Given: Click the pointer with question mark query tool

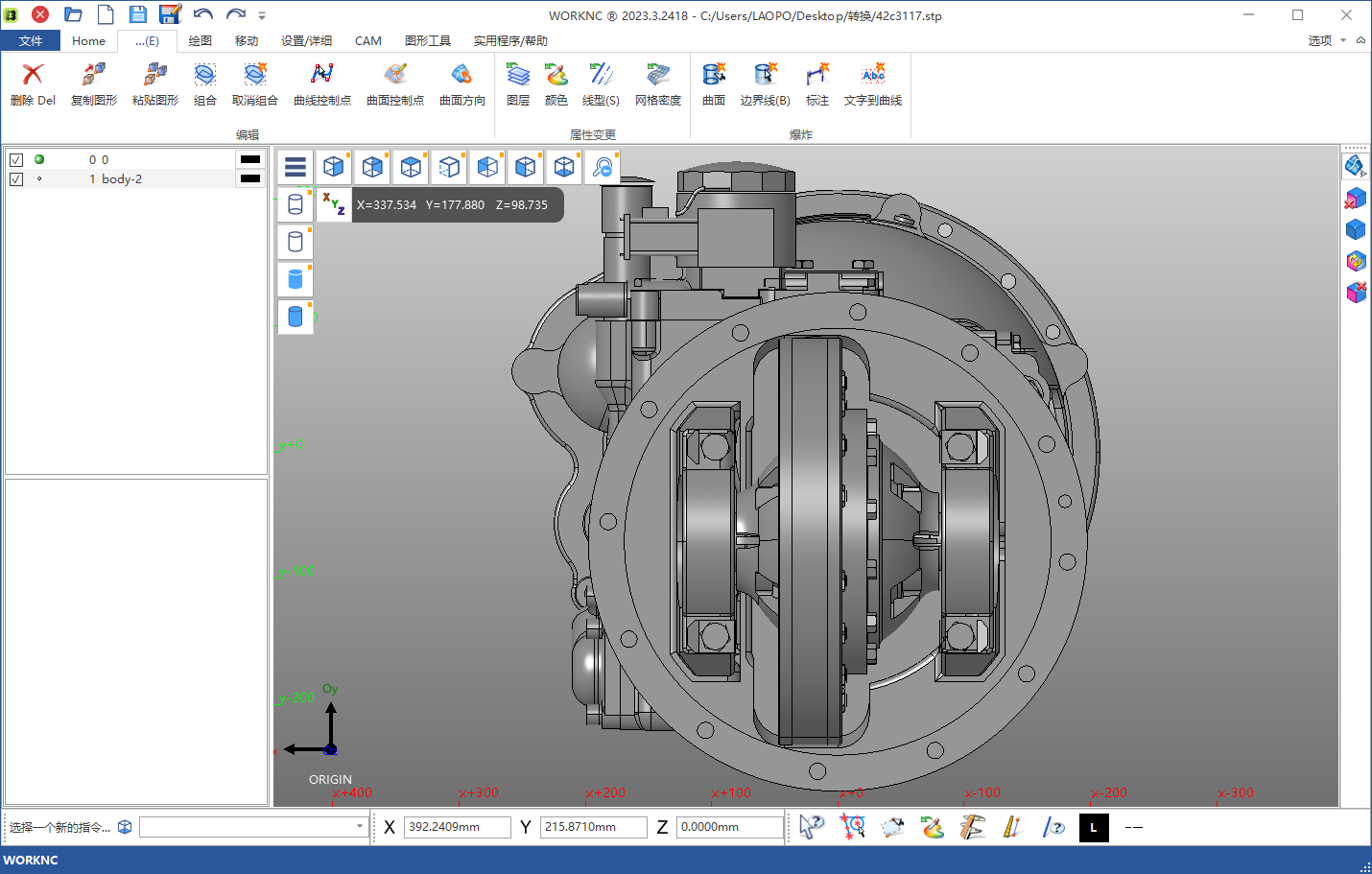Looking at the screenshot, I should tap(812, 827).
